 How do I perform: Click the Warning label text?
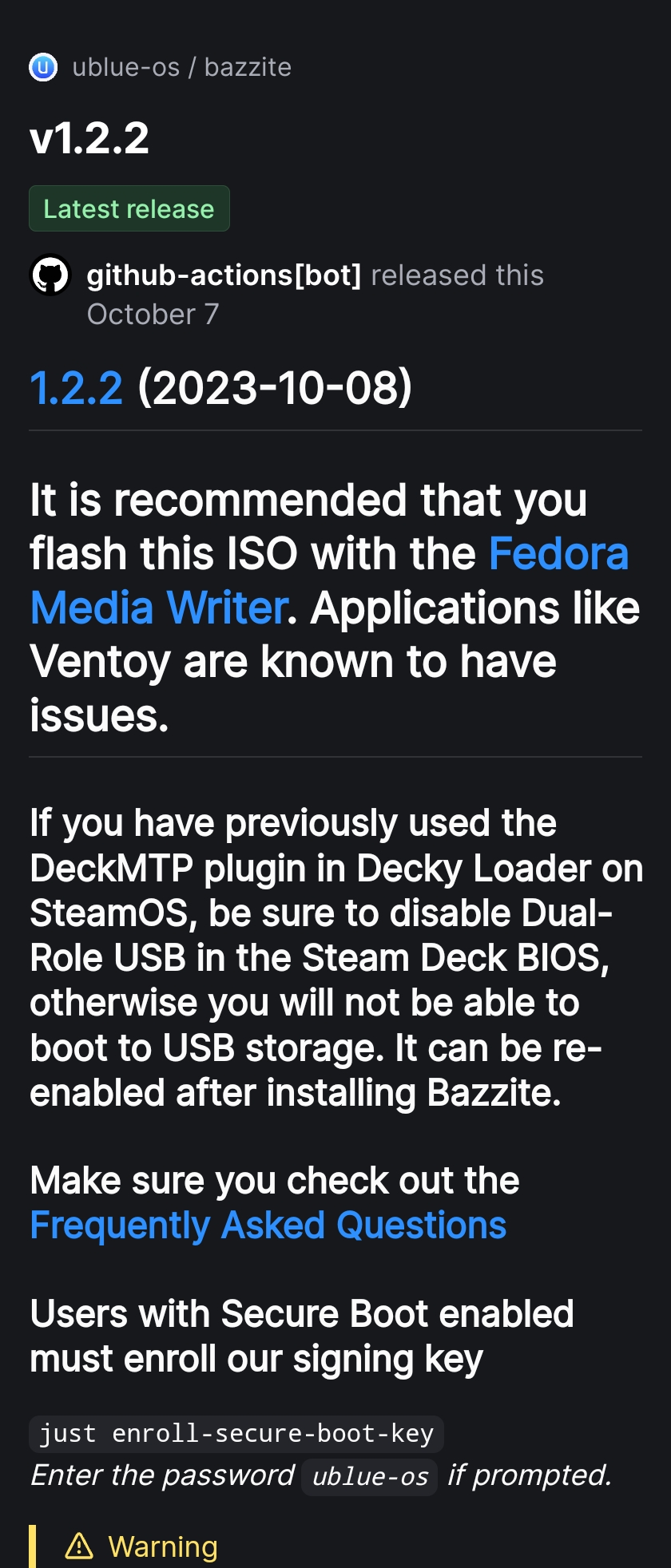click(x=163, y=1547)
